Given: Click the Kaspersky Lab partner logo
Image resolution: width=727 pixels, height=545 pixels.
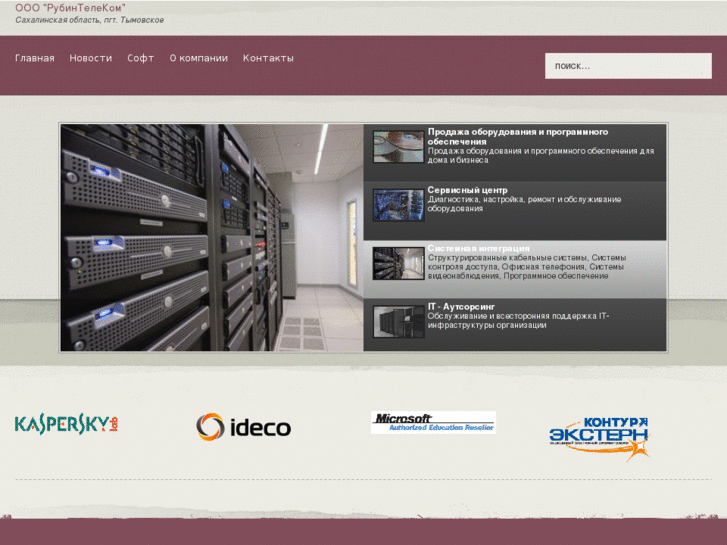Looking at the screenshot, I should 67,424.
